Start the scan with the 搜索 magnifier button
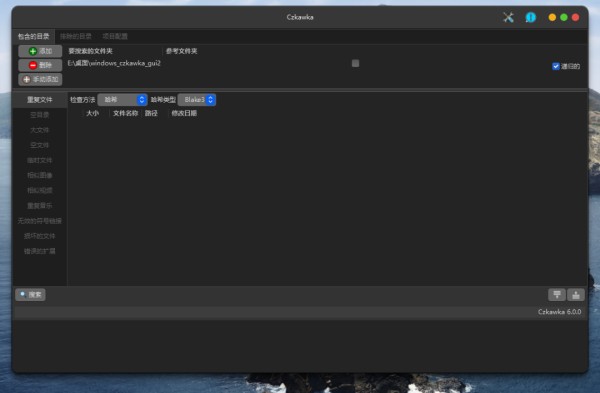The height and width of the screenshot is (393, 600). [x=31, y=294]
